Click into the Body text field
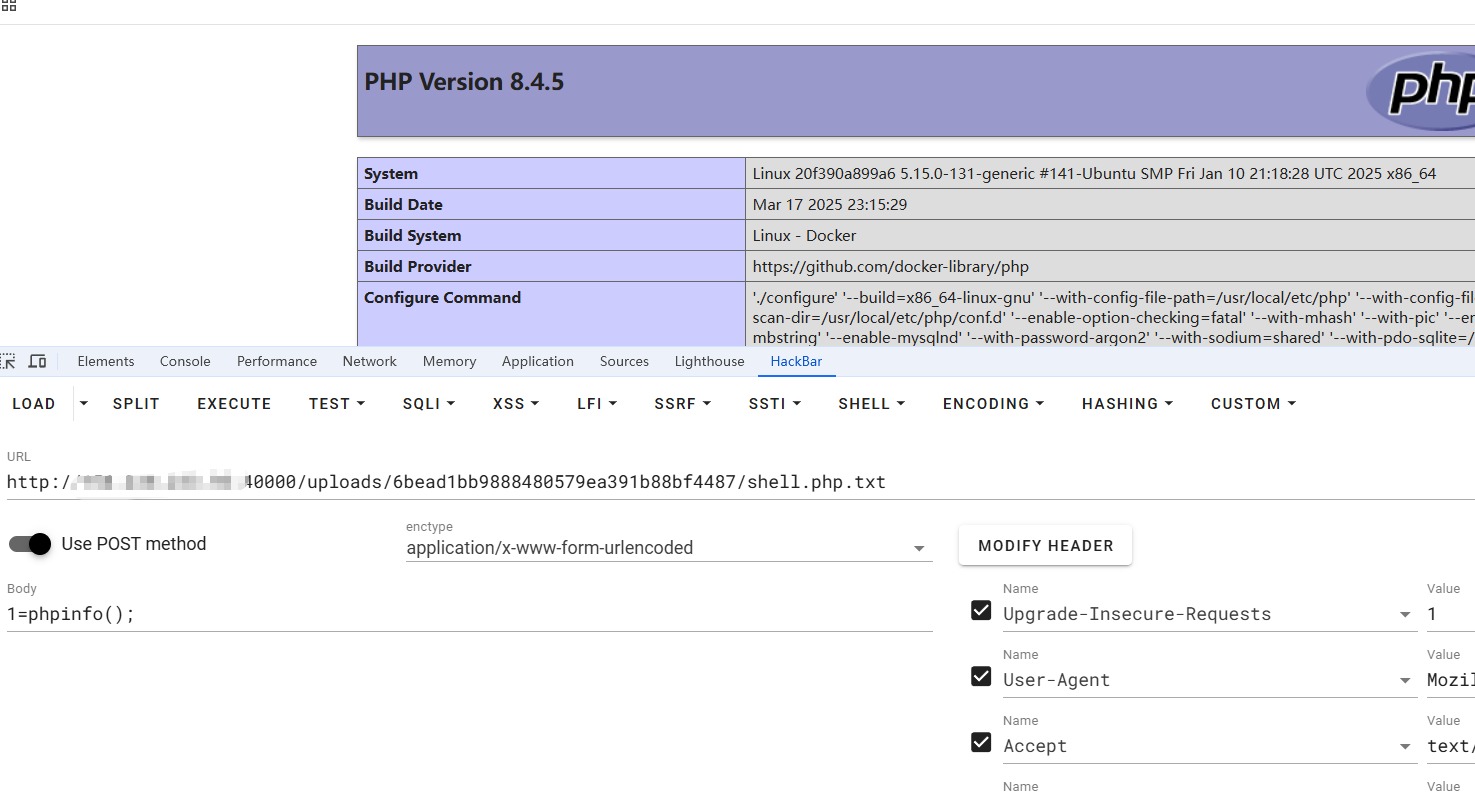1475x795 pixels. coord(468,614)
